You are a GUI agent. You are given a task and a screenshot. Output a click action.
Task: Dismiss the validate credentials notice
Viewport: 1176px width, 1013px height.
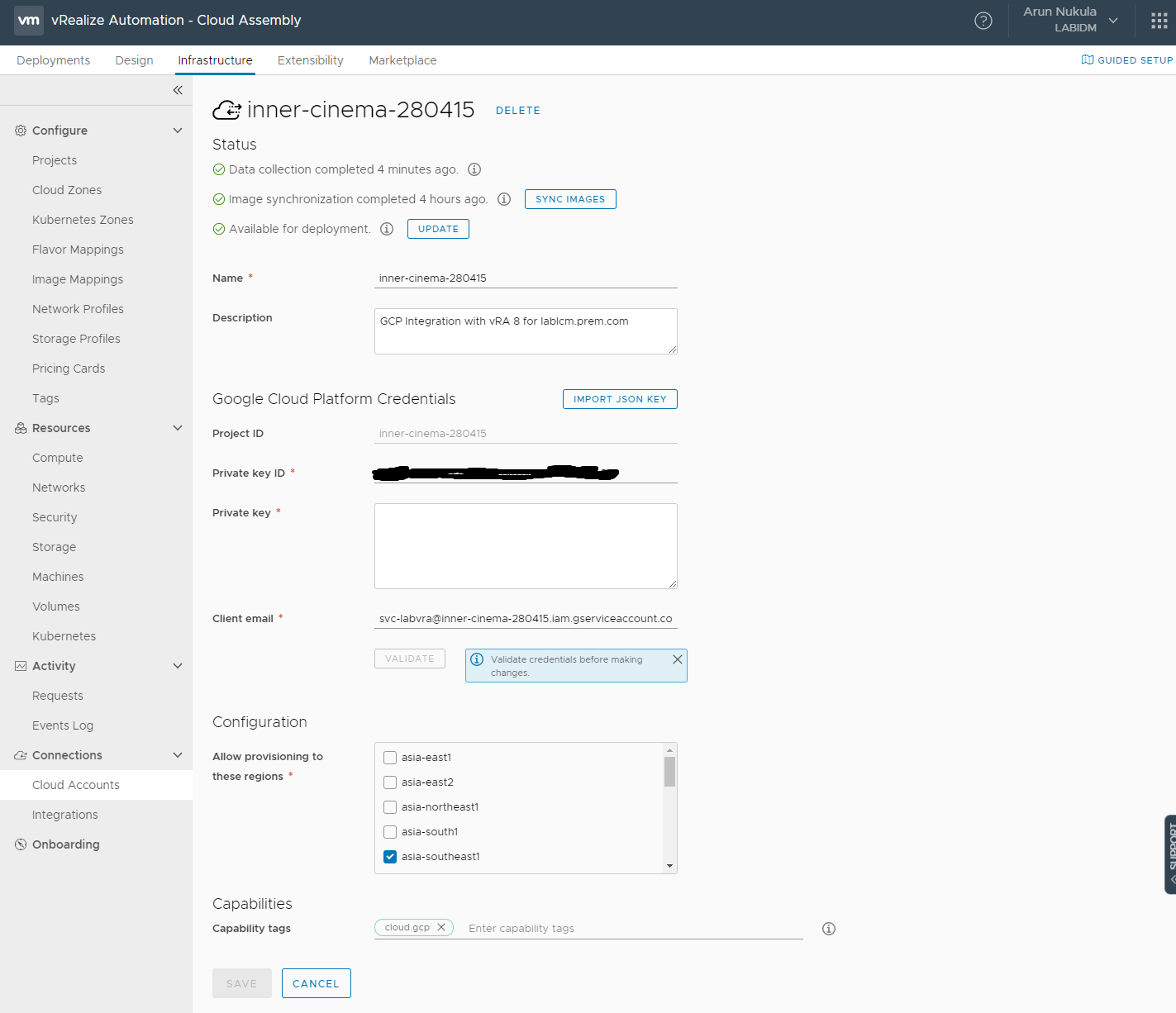pos(678,659)
